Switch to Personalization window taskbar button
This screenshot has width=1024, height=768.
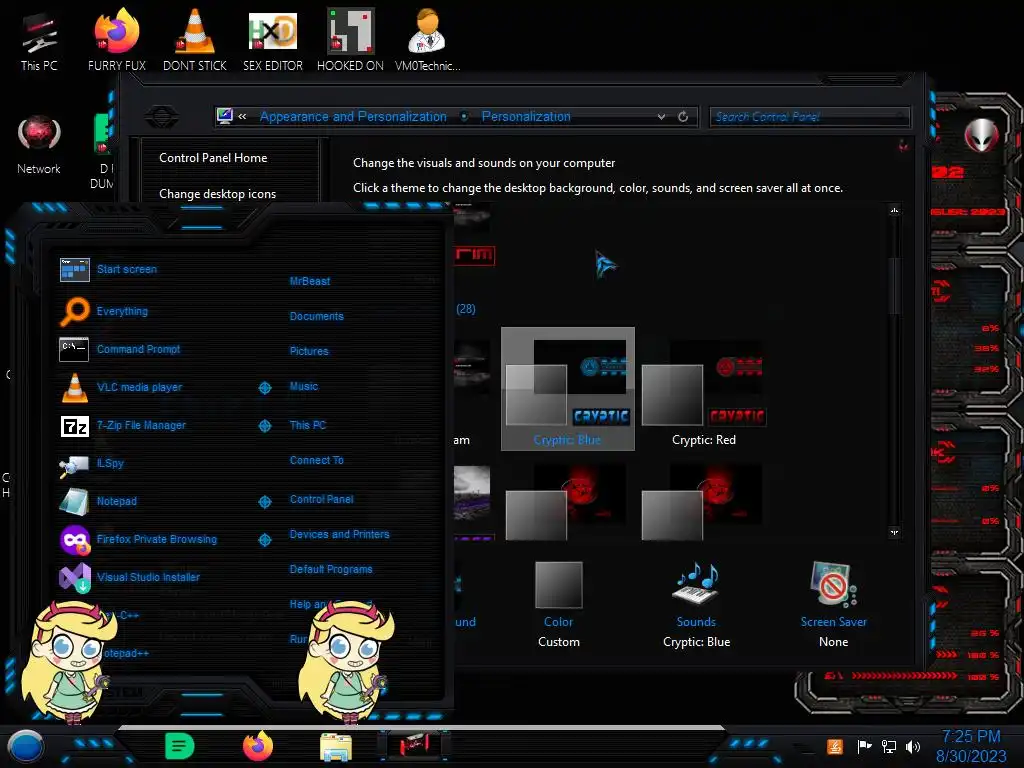(x=414, y=745)
